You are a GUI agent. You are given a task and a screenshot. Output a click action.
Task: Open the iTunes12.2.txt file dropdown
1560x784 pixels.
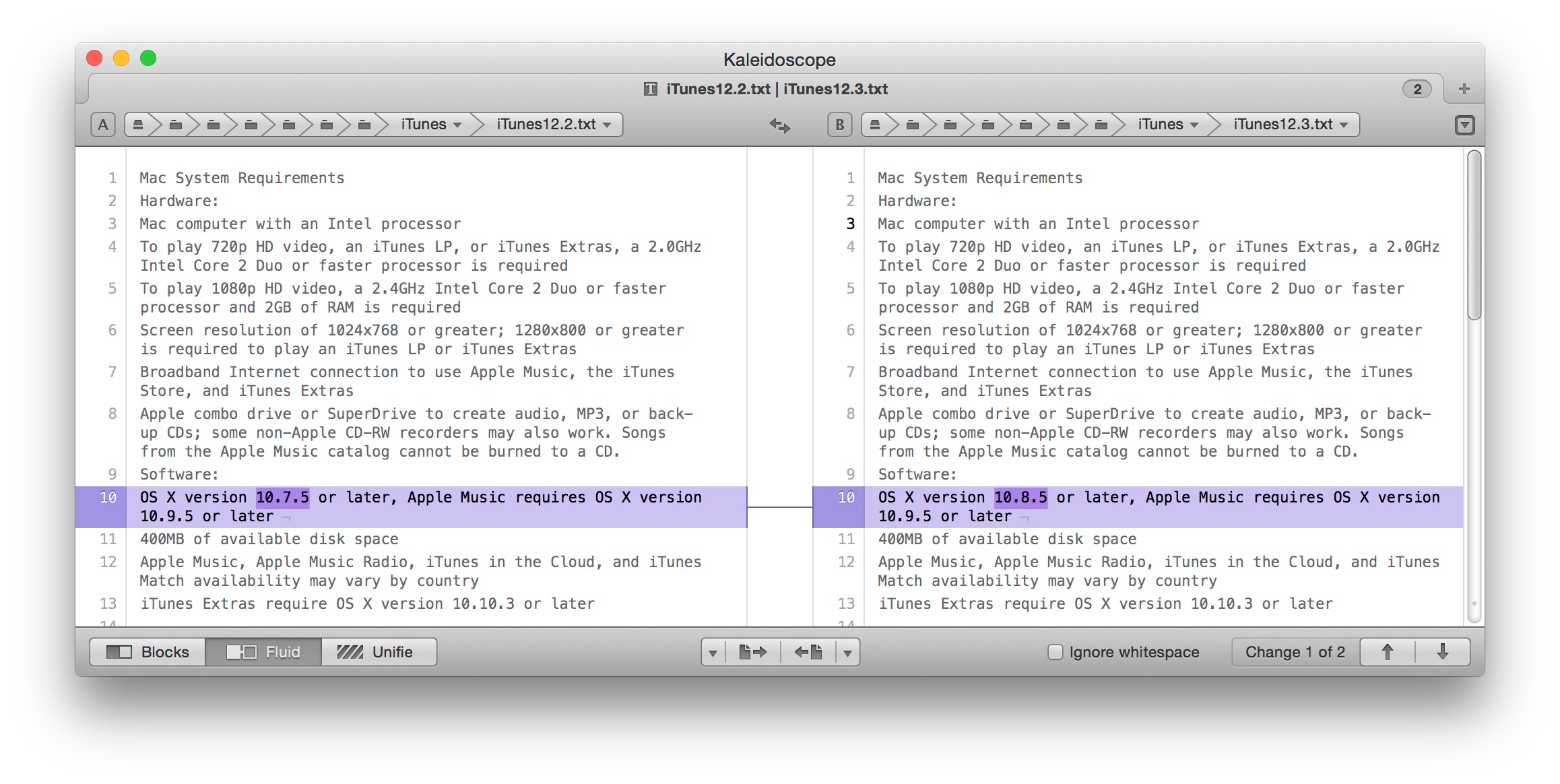tap(553, 125)
